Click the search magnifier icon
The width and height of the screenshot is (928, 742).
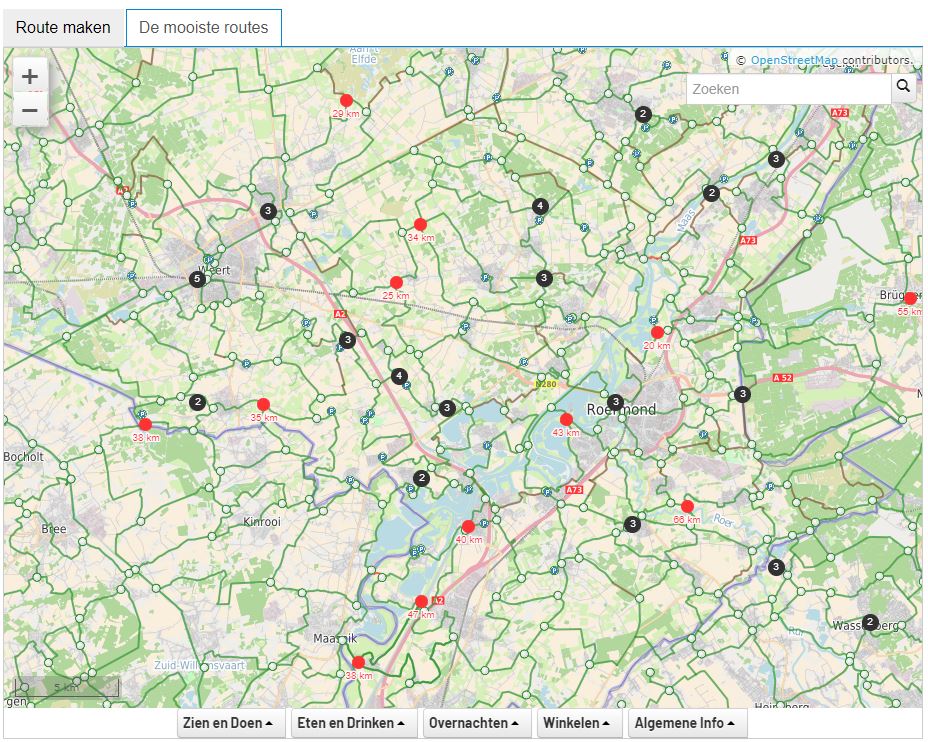(x=903, y=88)
